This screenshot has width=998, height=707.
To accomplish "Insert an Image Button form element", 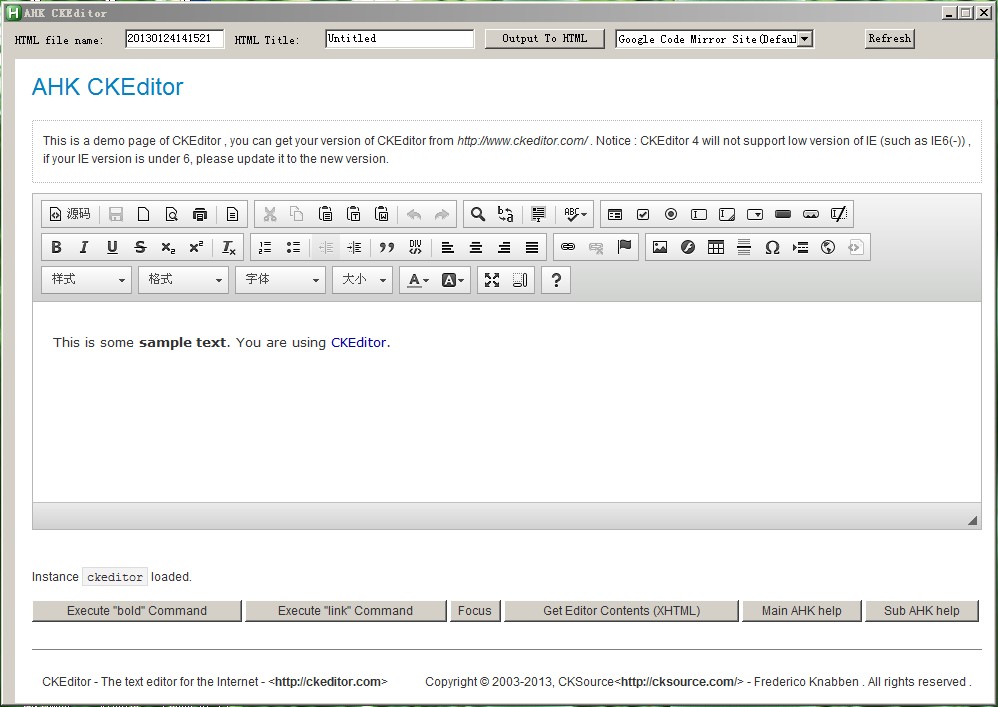I will pos(811,214).
